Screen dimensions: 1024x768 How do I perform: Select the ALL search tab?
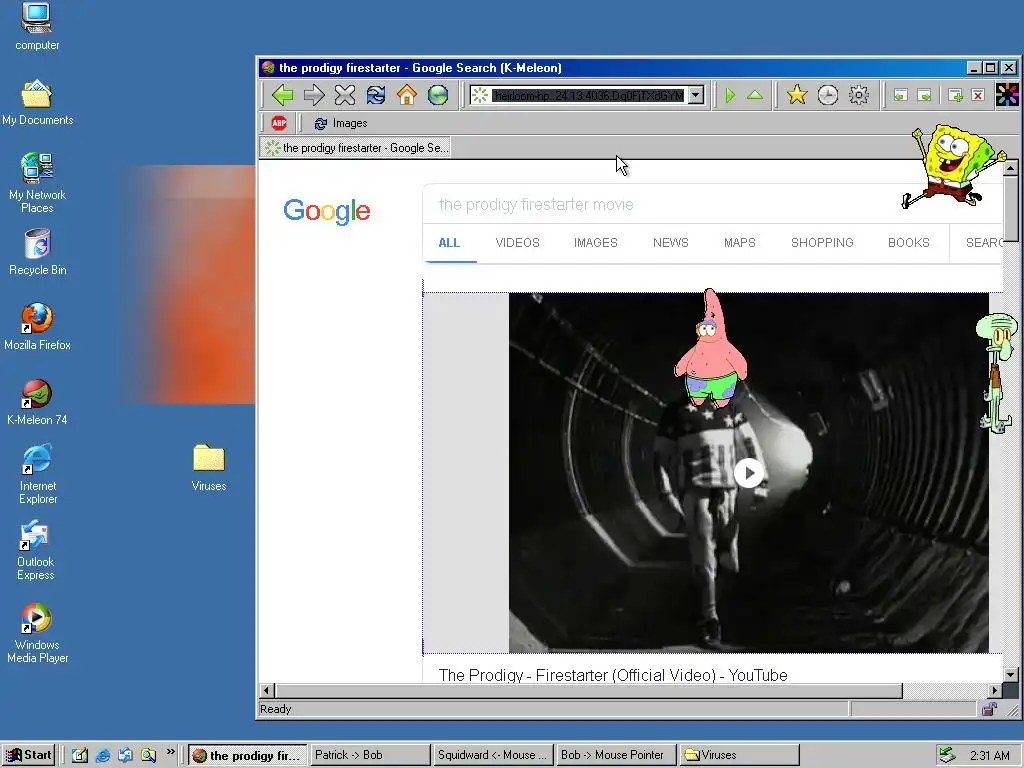449,242
